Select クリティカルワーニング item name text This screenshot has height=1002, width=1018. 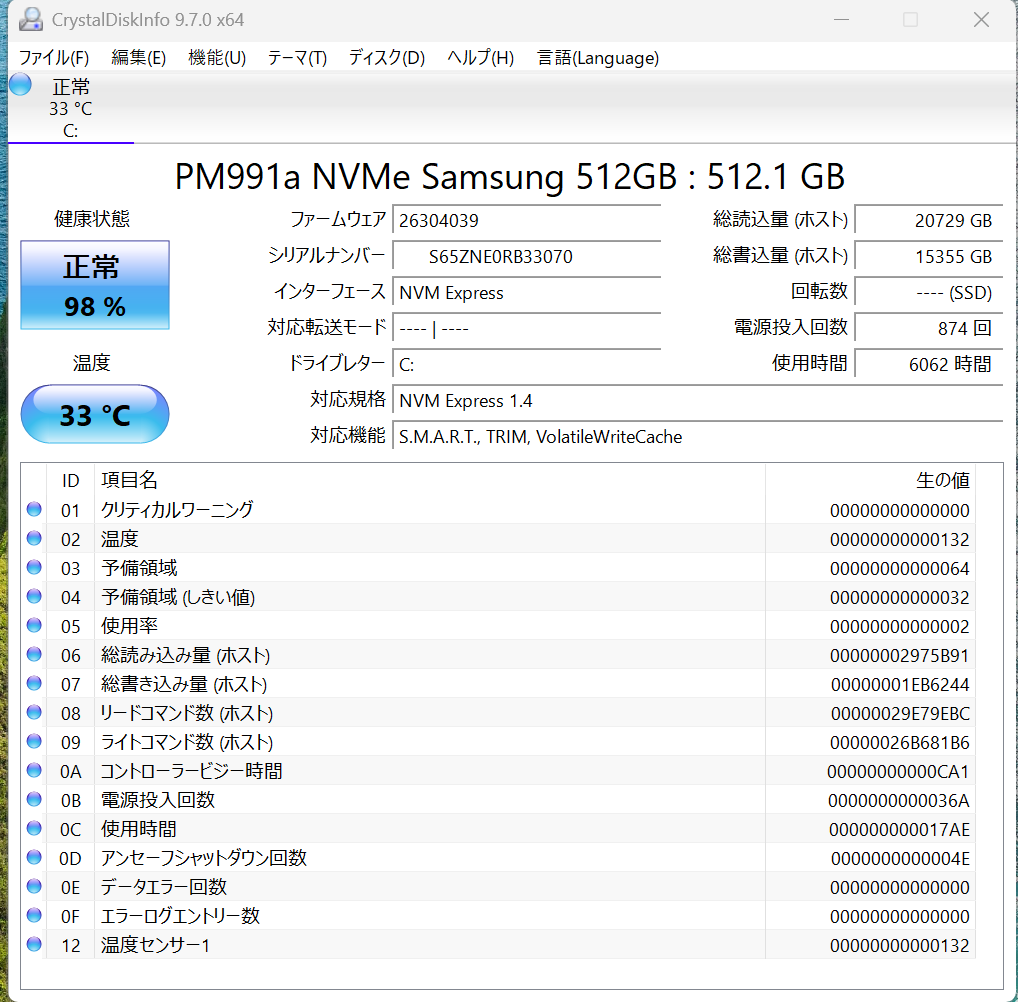177,510
